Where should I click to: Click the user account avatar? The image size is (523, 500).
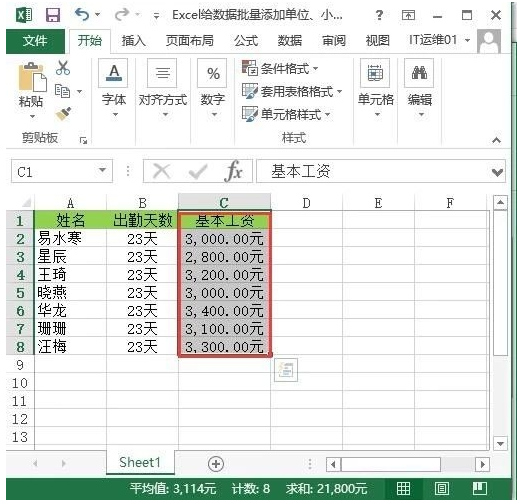[489, 41]
